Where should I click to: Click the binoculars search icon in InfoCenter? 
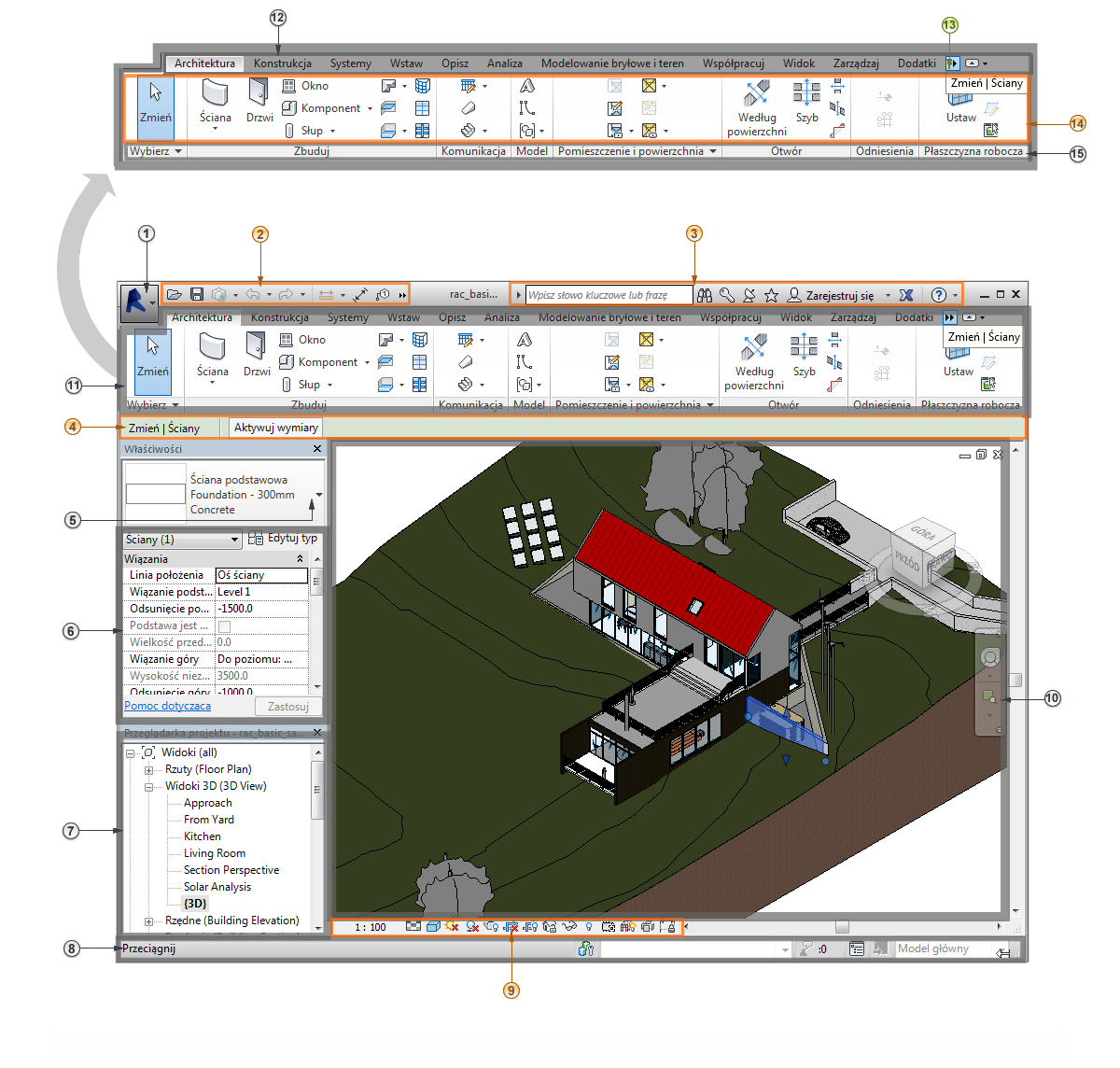pyautogui.click(x=705, y=295)
